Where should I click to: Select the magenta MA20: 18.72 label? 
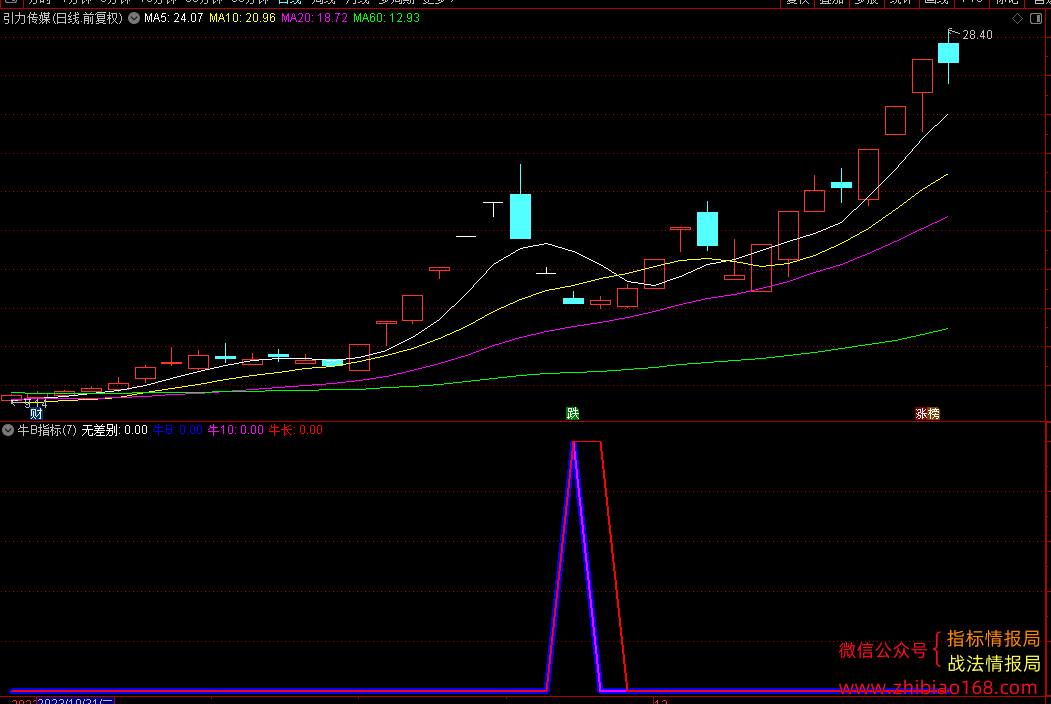click(314, 18)
